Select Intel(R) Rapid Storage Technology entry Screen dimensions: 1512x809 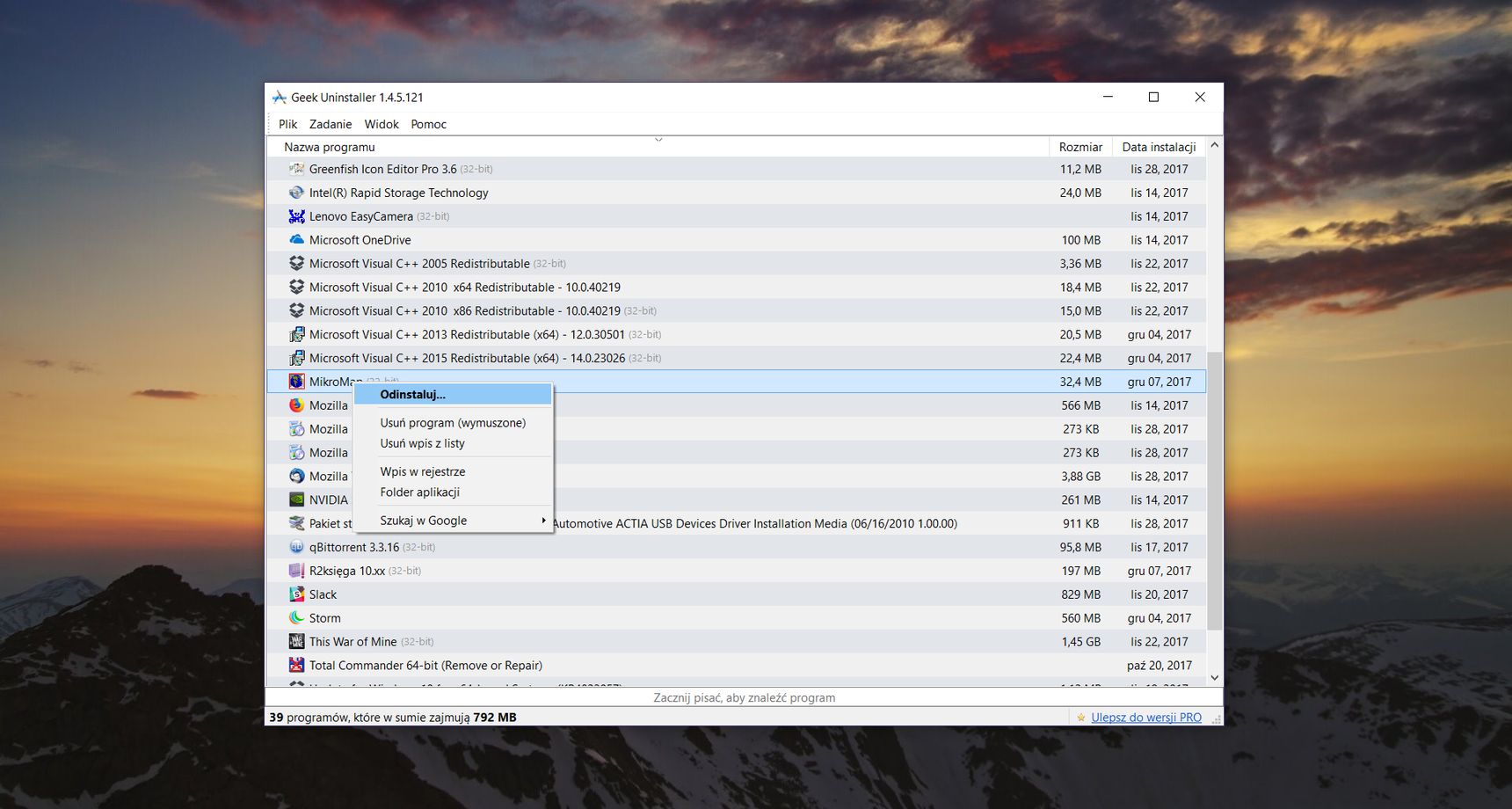(737, 193)
